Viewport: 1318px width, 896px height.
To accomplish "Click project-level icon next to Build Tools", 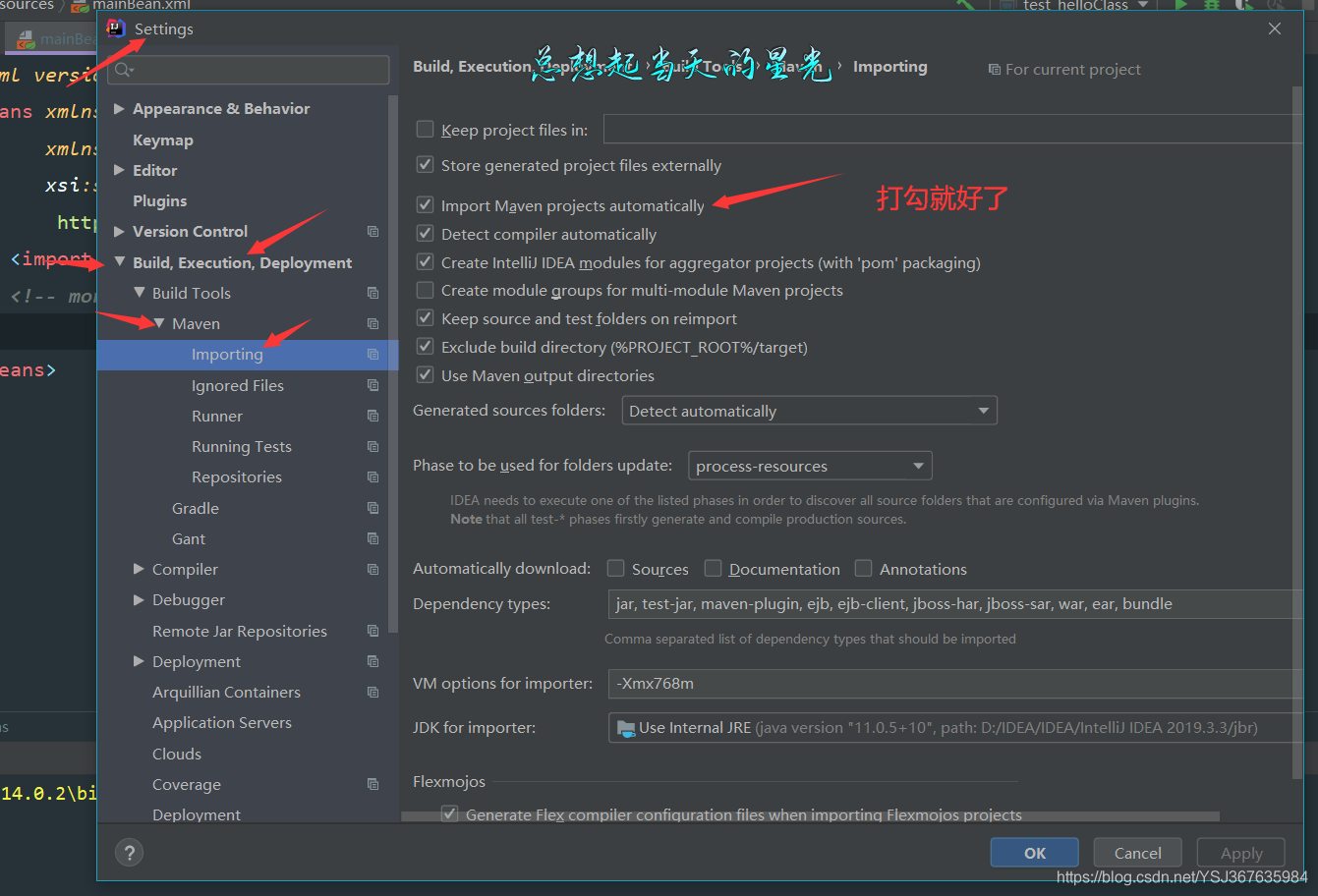I will coord(372,293).
